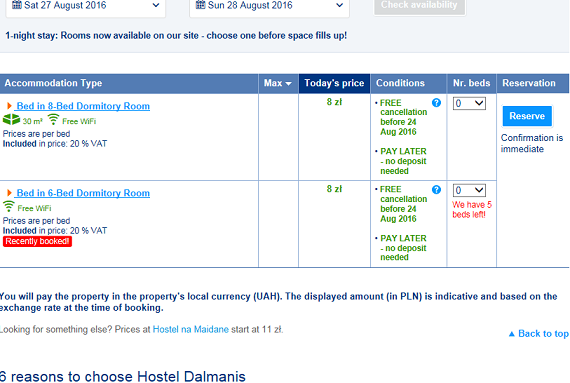Open beds number dropdown for 6-Bed room
570x383 pixels.
coord(469,190)
